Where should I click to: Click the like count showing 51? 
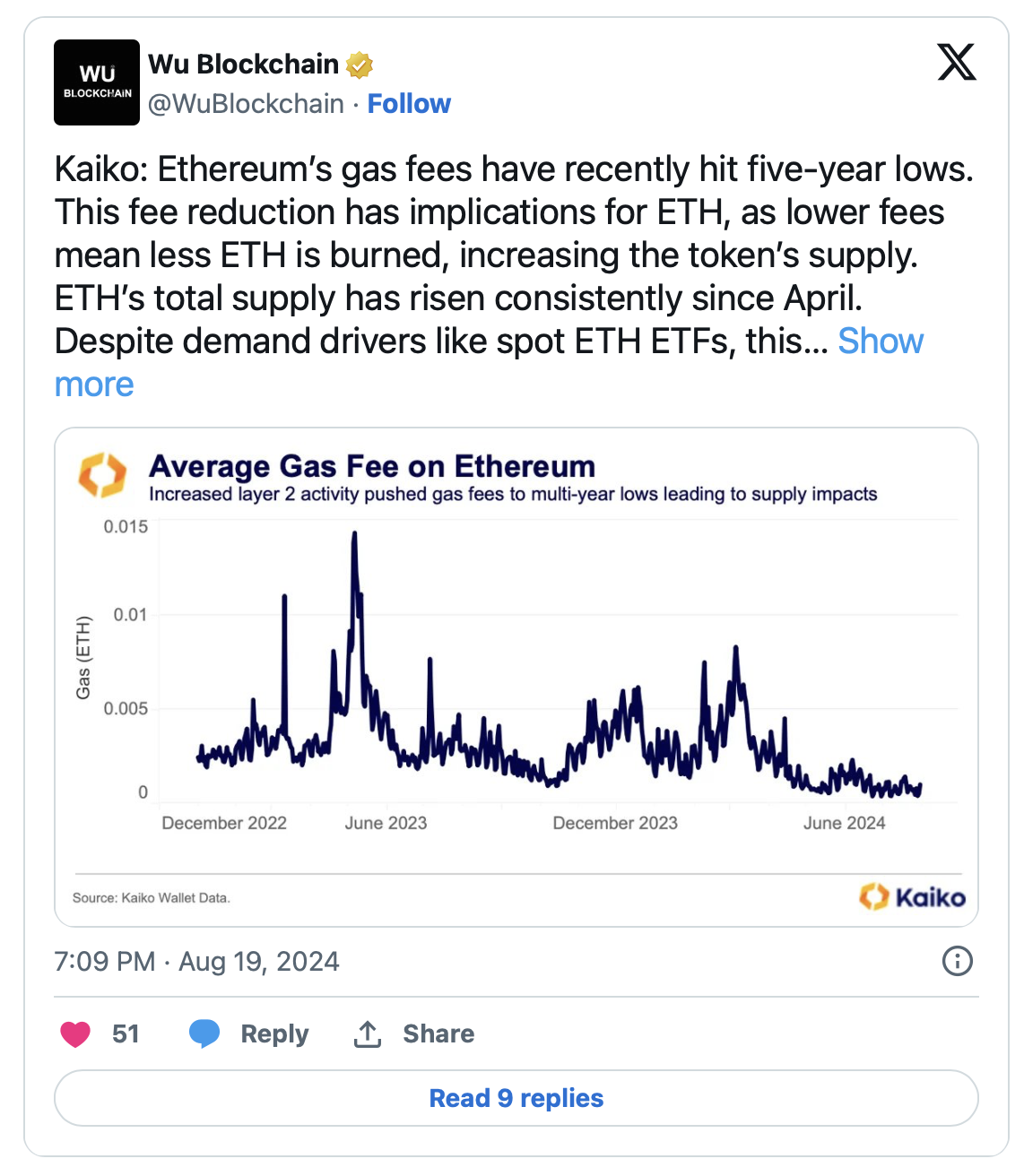click(126, 1033)
